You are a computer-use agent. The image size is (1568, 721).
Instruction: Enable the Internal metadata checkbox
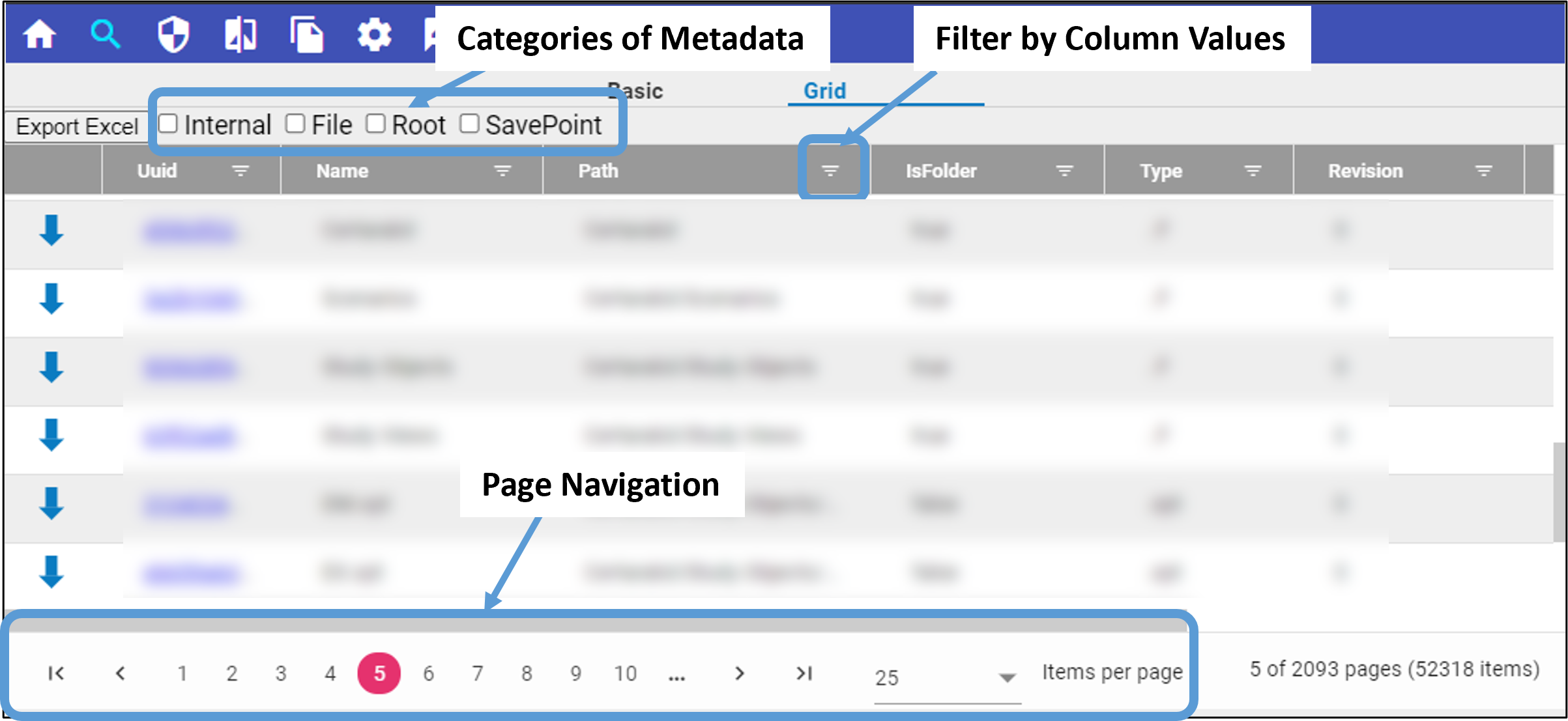pos(168,124)
